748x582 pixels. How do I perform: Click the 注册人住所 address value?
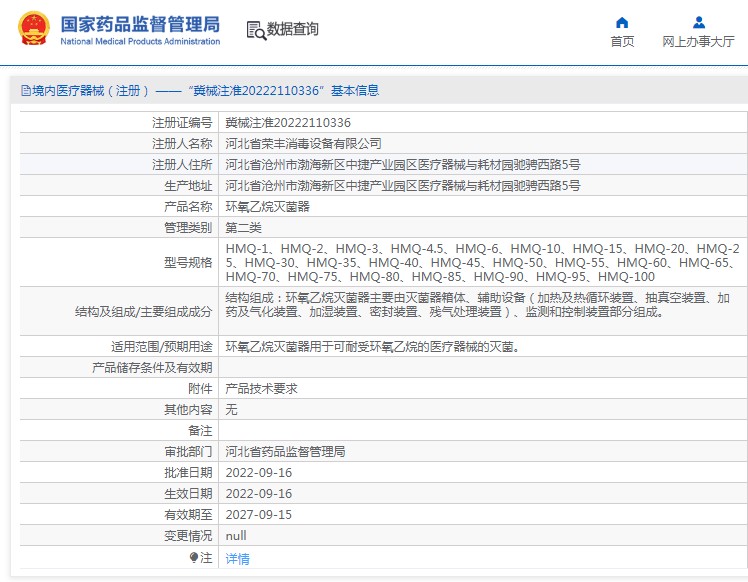[x=403, y=165]
